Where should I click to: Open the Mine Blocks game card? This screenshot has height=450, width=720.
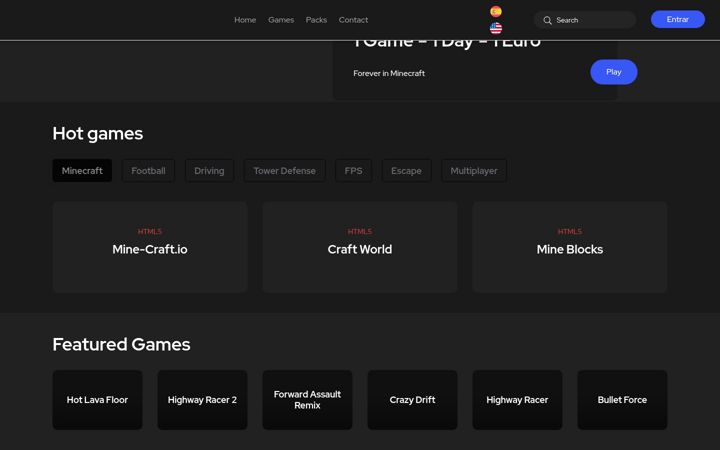pyautogui.click(x=570, y=247)
